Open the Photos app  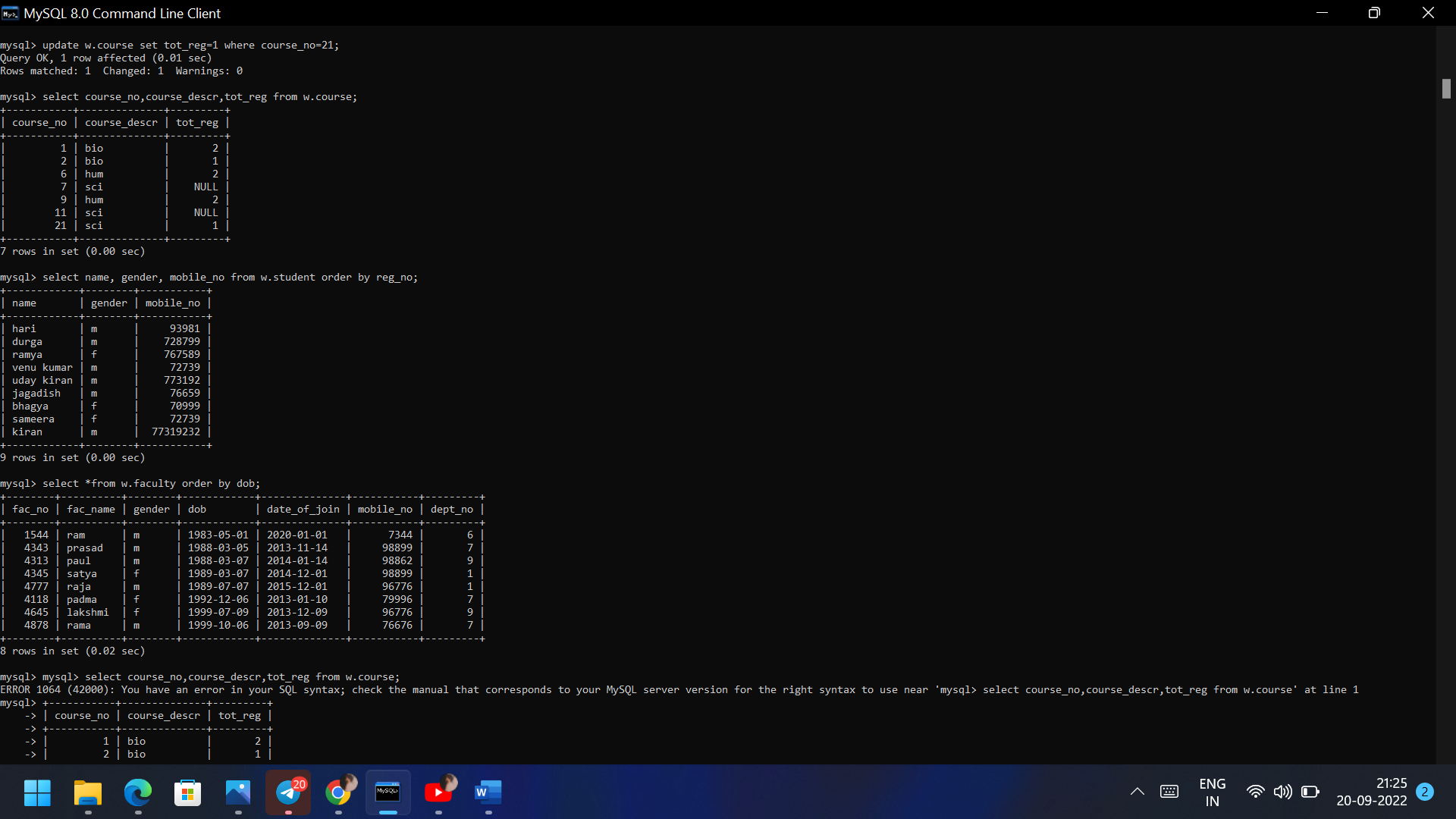click(237, 794)
